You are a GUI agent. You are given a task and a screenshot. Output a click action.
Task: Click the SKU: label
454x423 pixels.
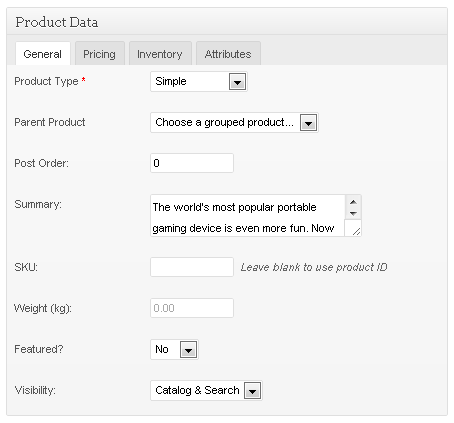point(26,267)
